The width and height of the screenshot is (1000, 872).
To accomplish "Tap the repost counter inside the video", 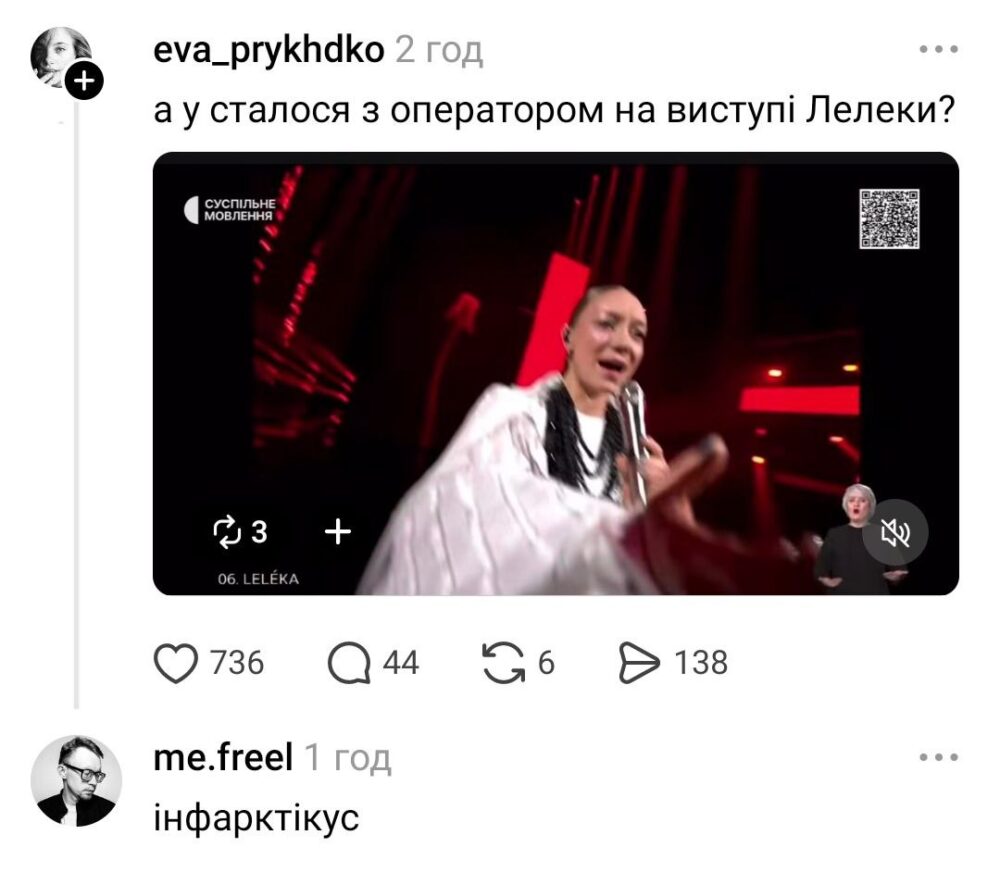I will point(240,532).
